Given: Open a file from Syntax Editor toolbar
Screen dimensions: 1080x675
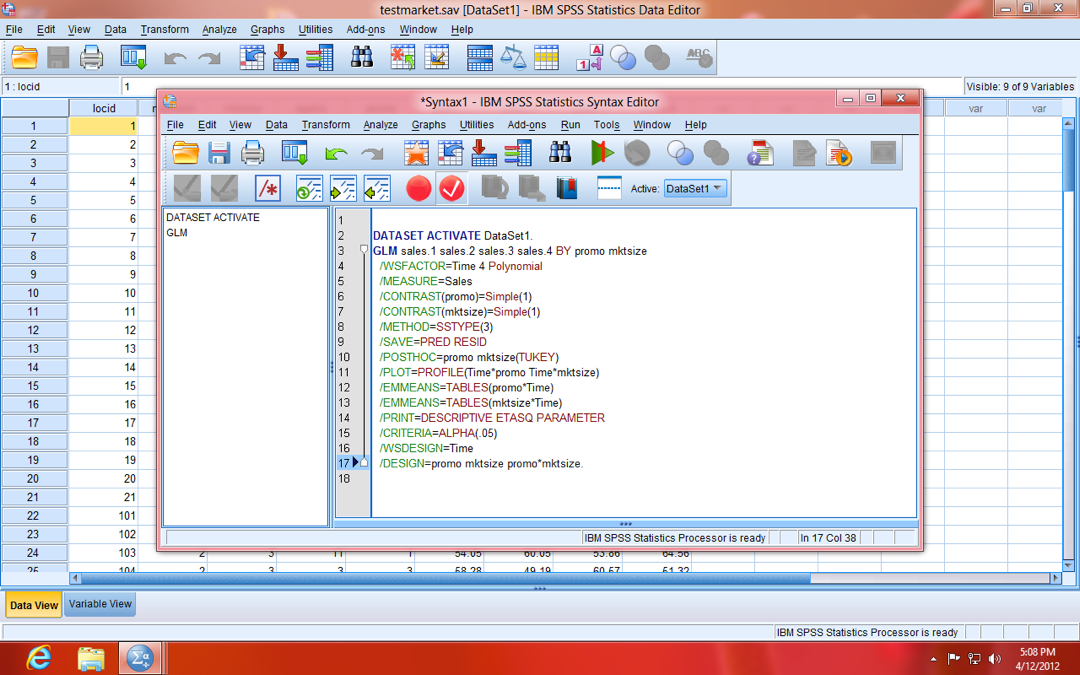Looking at the screenshot, I should tap(185, 152).
